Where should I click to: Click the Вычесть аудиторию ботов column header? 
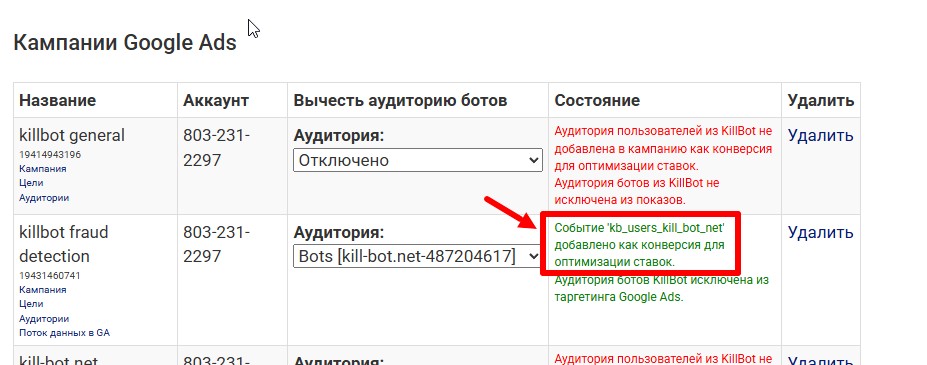400,100
